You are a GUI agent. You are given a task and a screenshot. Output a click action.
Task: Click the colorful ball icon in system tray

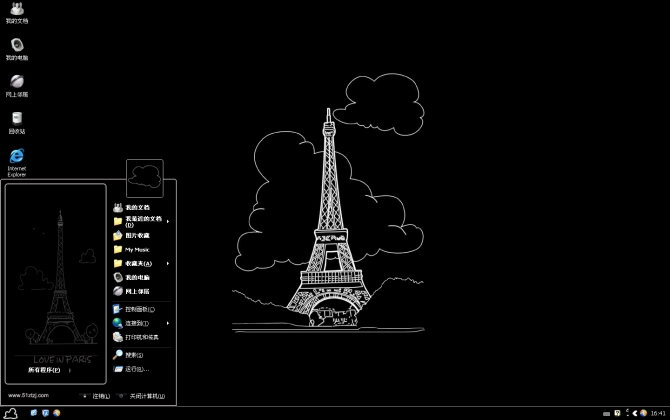pos(643,413)
